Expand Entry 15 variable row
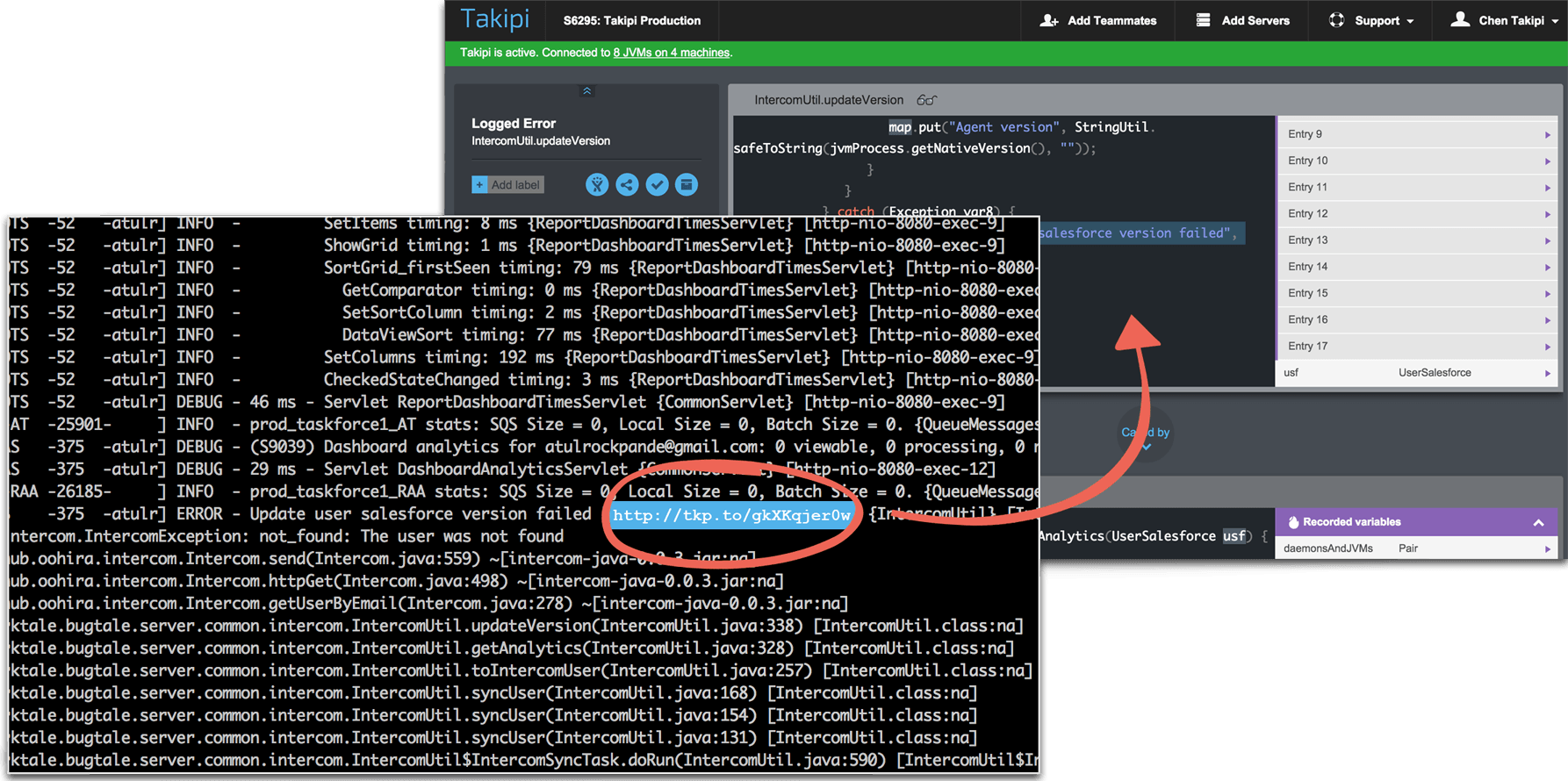The width and height of the screenshot is (1568, 781). click(x=1416, y=293)
